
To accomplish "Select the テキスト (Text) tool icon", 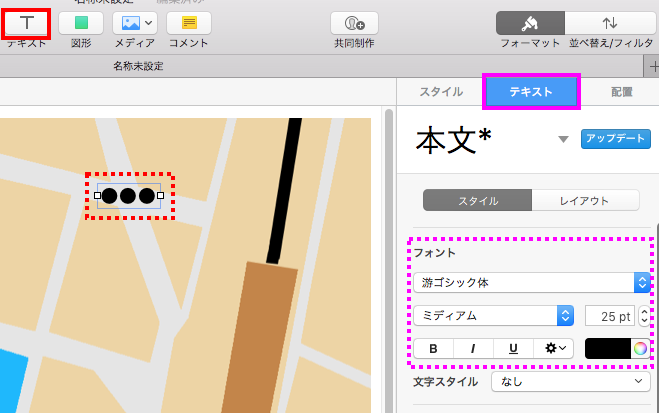I will 26,22.
